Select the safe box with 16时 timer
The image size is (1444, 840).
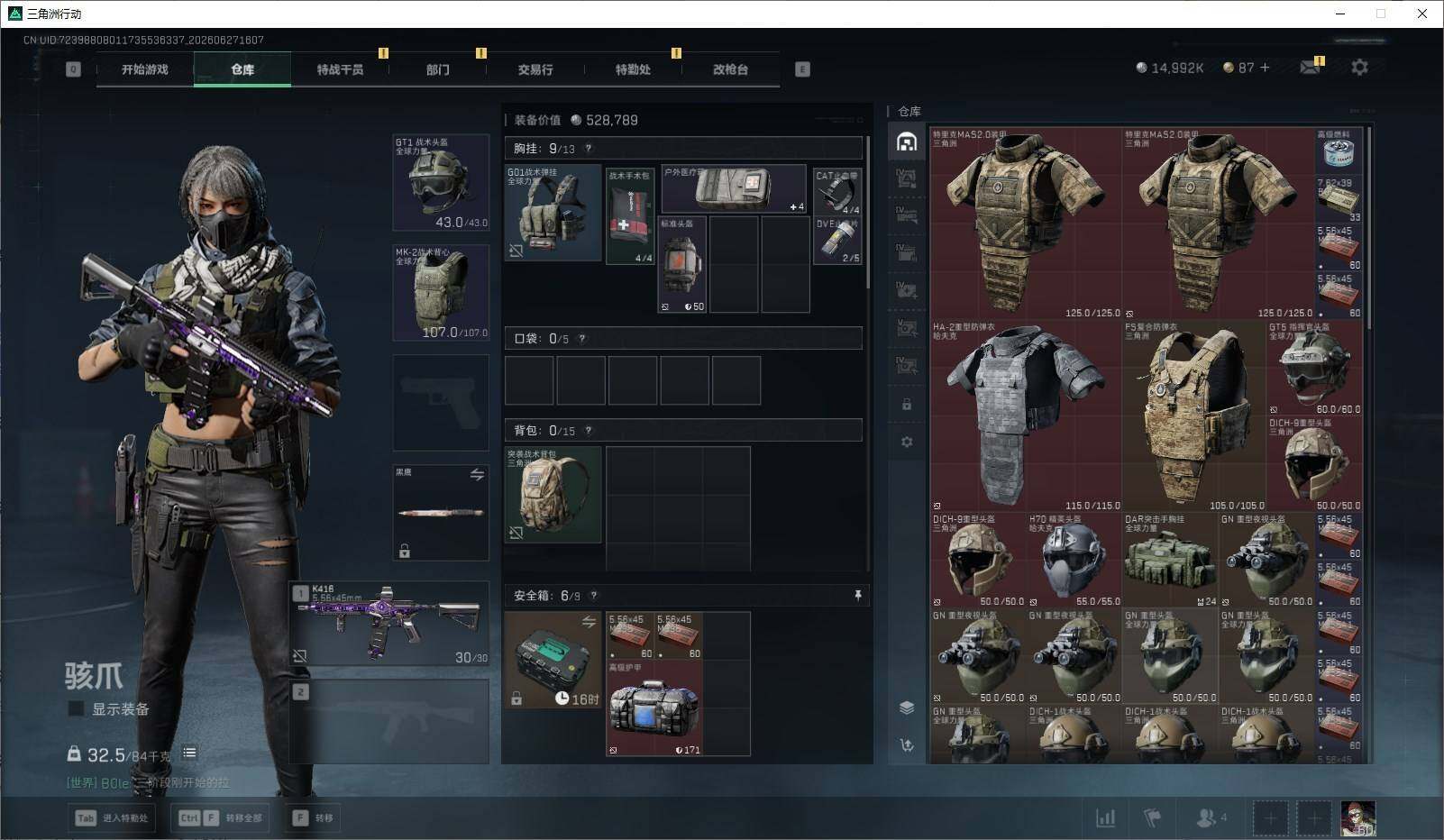pos(553,660)
